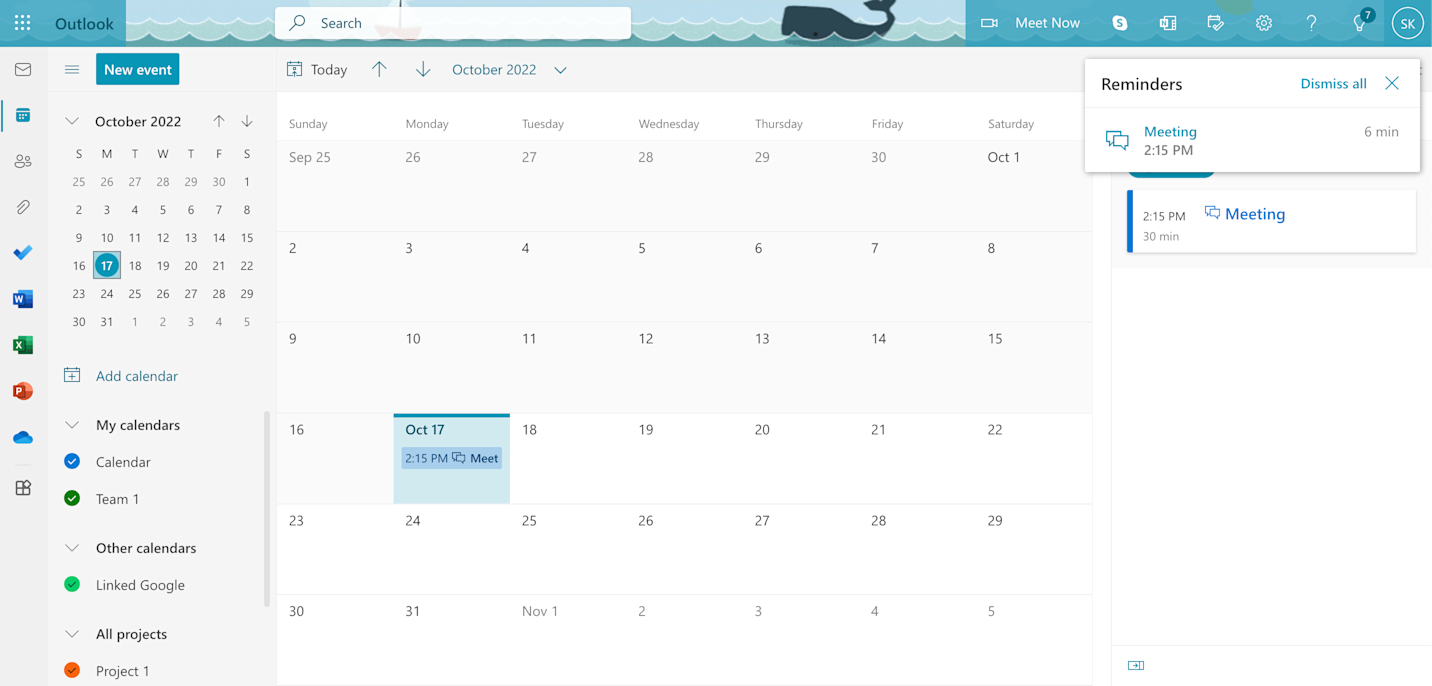The height and width of the screenshot is (686, 1432).
Task: Select 31 in the mini calendar
Action: tap(107, 321)
